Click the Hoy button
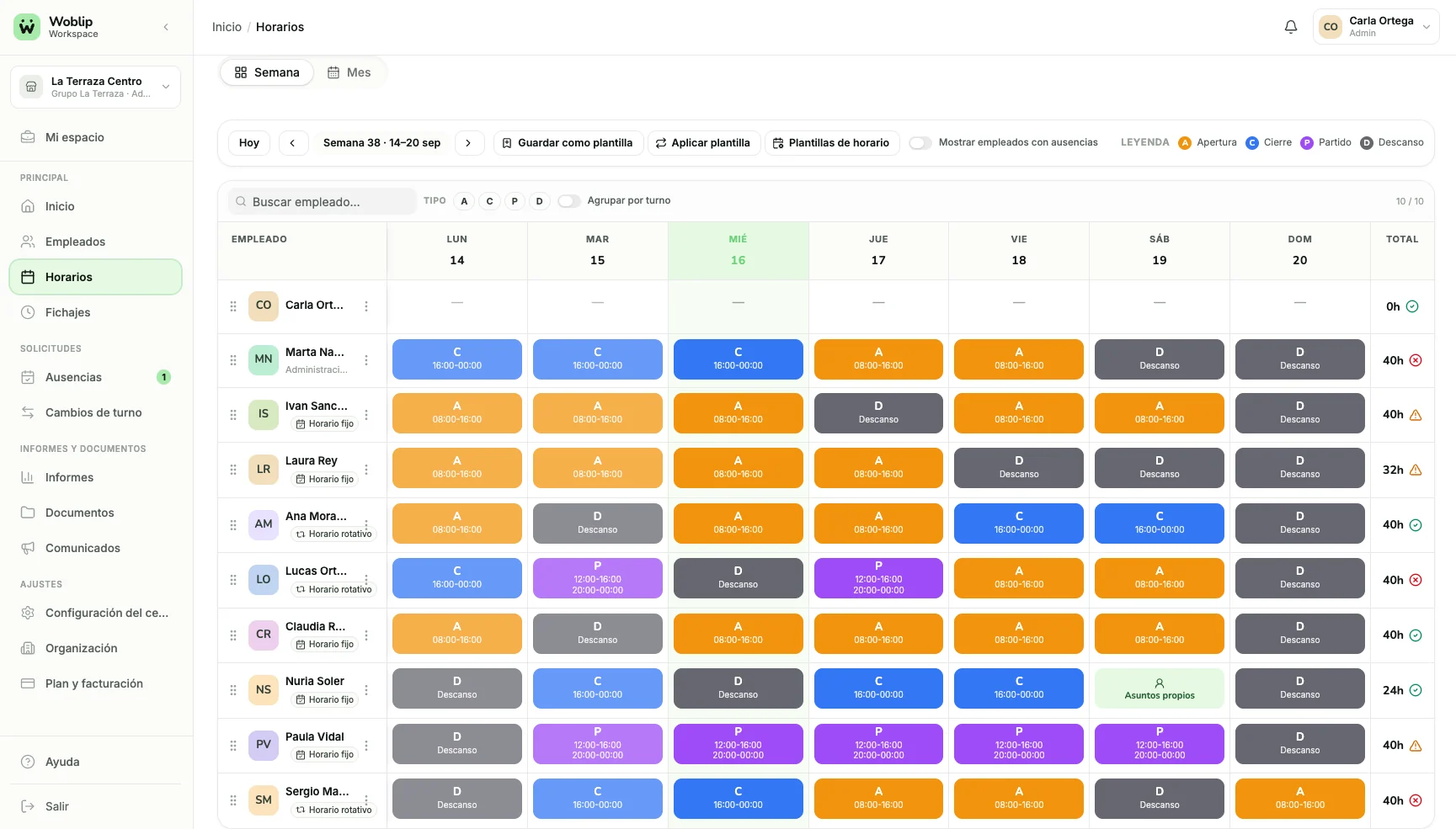1456x829 pixels. click(249, 143)
